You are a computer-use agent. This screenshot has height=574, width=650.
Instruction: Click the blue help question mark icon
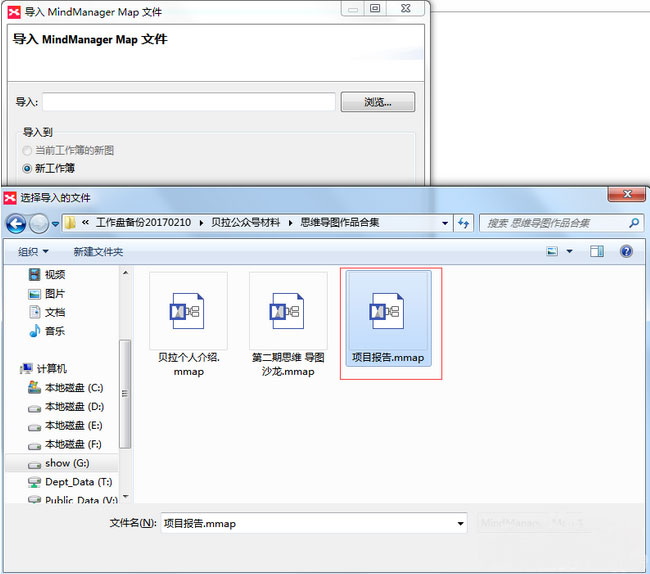click(626, 251)
